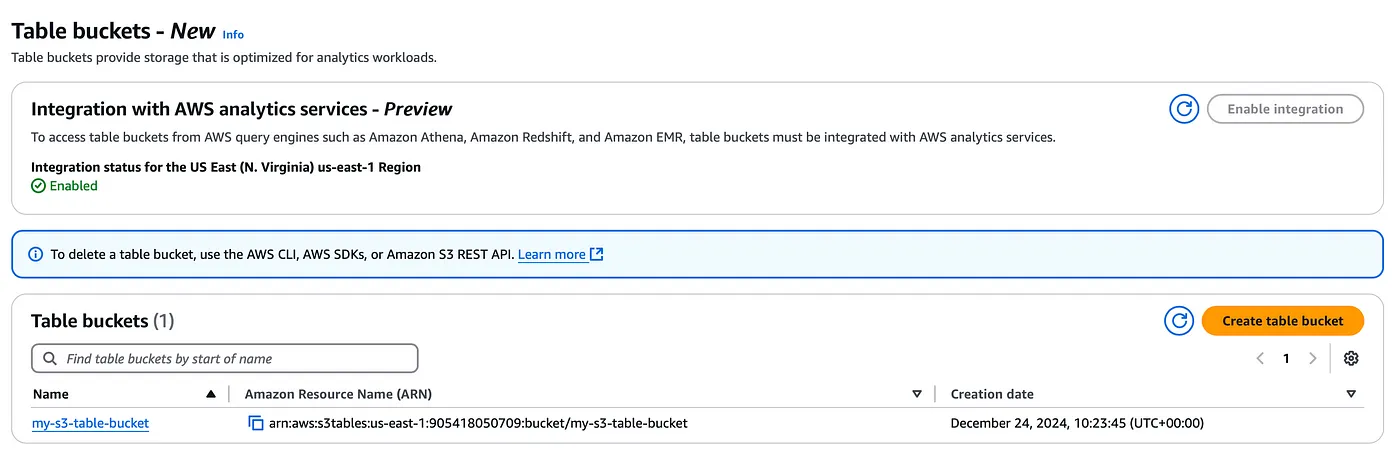Sort by Creation date arrow

point(1351,394)
